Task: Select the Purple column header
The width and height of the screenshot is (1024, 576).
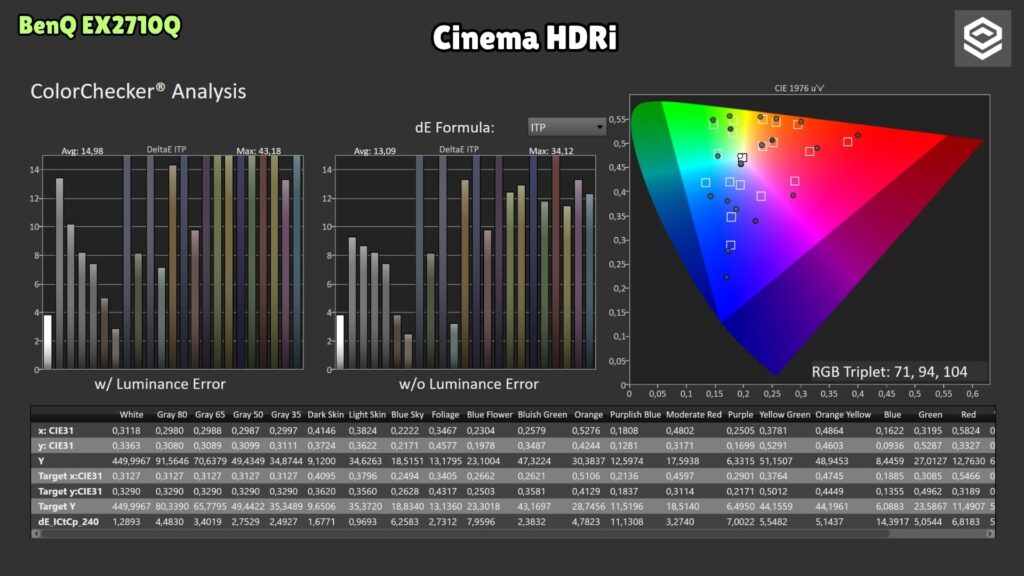Action: coord(741,415)
